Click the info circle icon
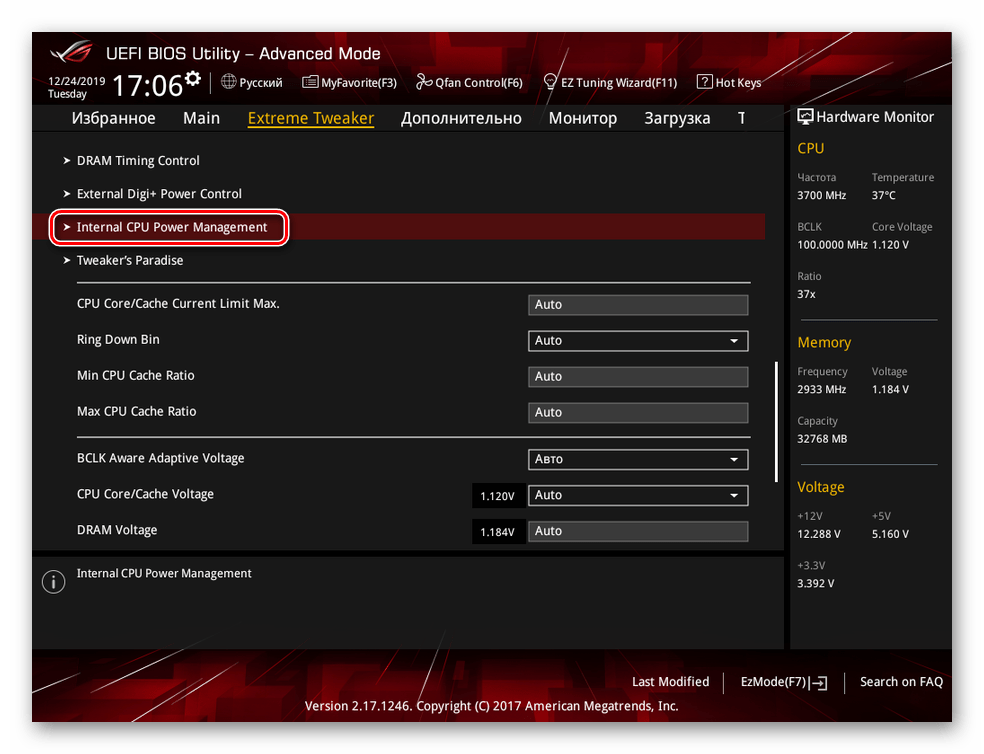The width and height of the screenshot is (984, 754). [x=53, y=582]
